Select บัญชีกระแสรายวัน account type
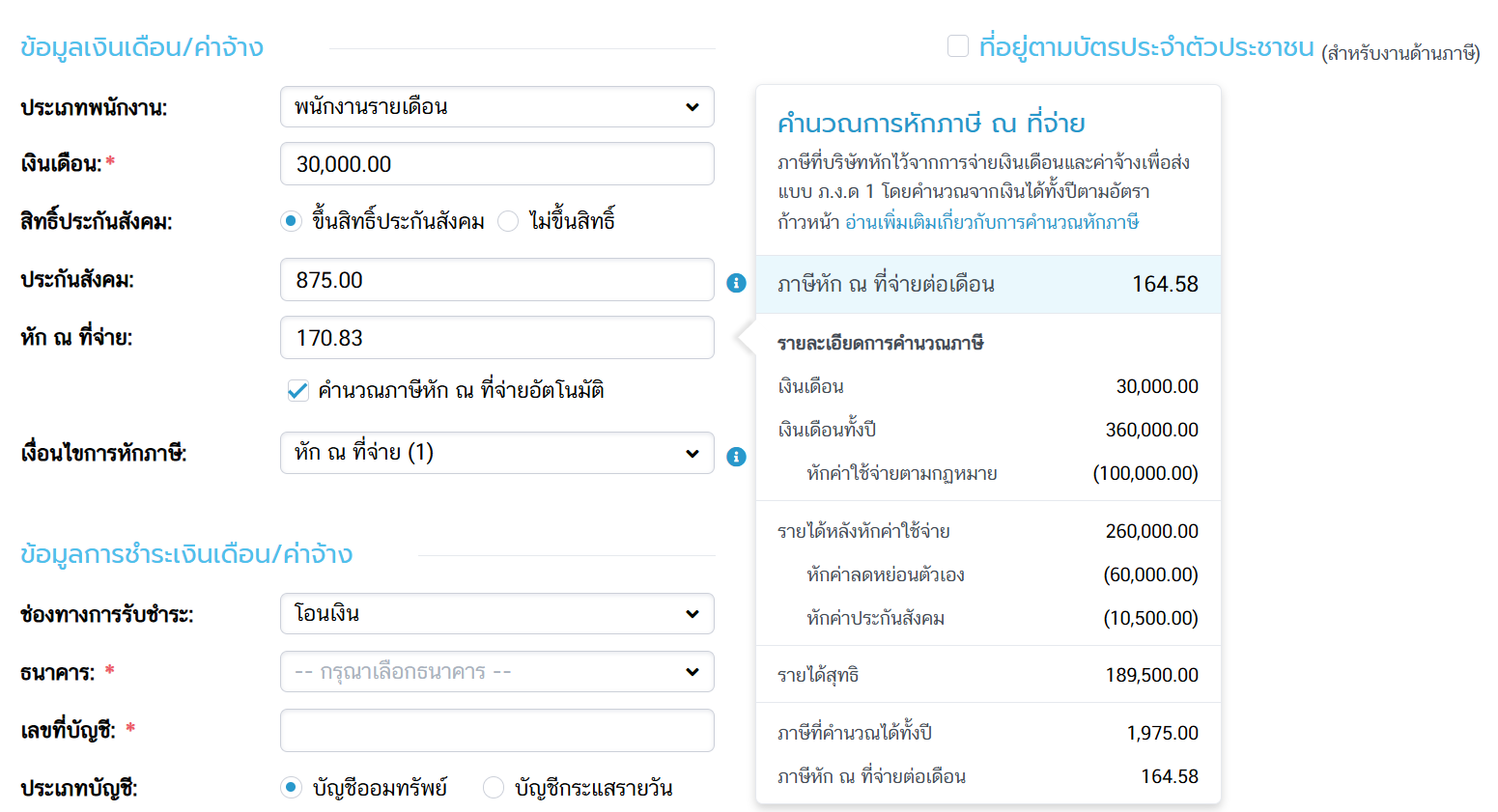The width and height of the screenshot is (1498, 812). click(x=494, y=788)
